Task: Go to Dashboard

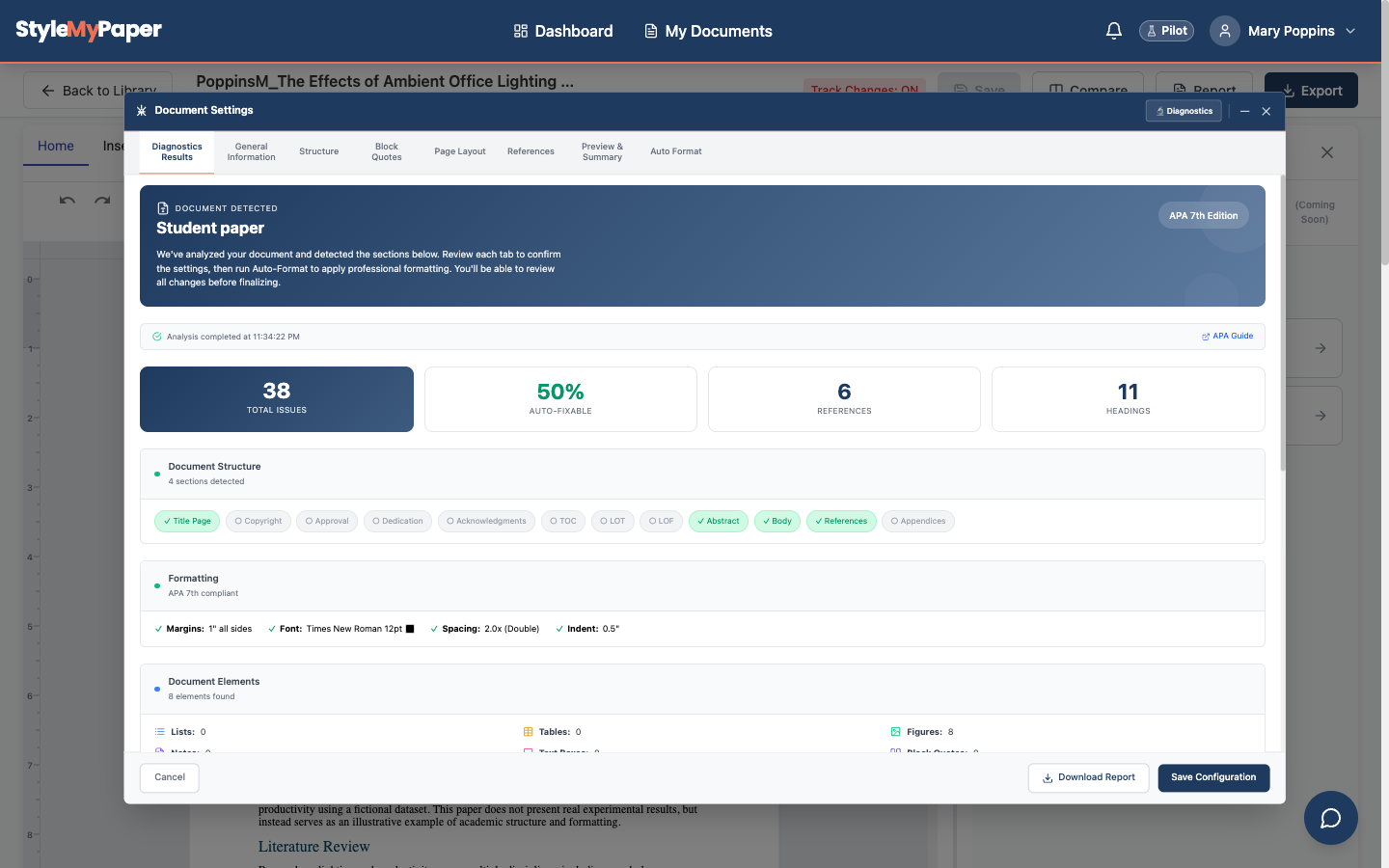Action: pyautogui.click(x=563, y=31)
